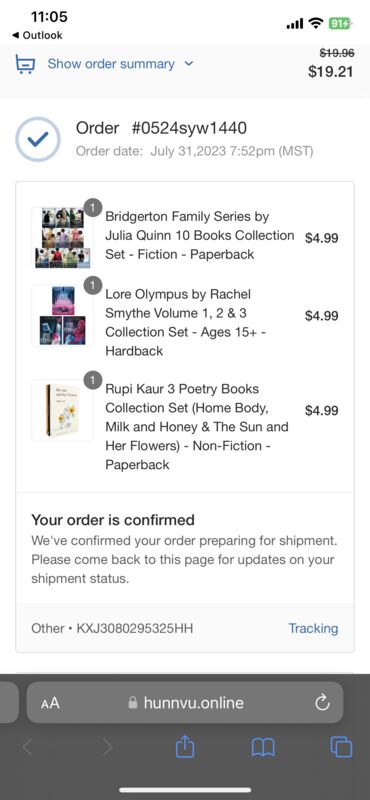The height and width of the screenshot is (800, 370).
Task: Tap the lock icon beside hunnvu.online
Action: point(133,703)
